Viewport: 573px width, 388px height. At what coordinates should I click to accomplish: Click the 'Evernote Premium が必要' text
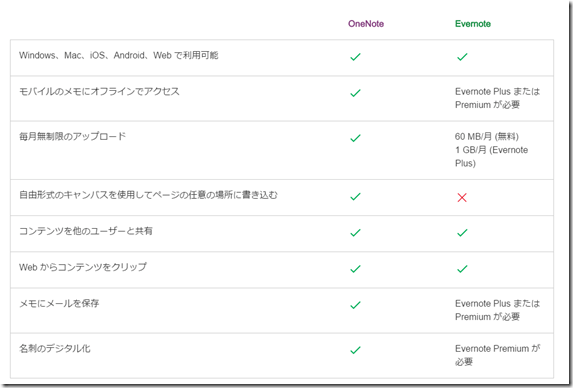pyautogui.click(x=497, y=355)
